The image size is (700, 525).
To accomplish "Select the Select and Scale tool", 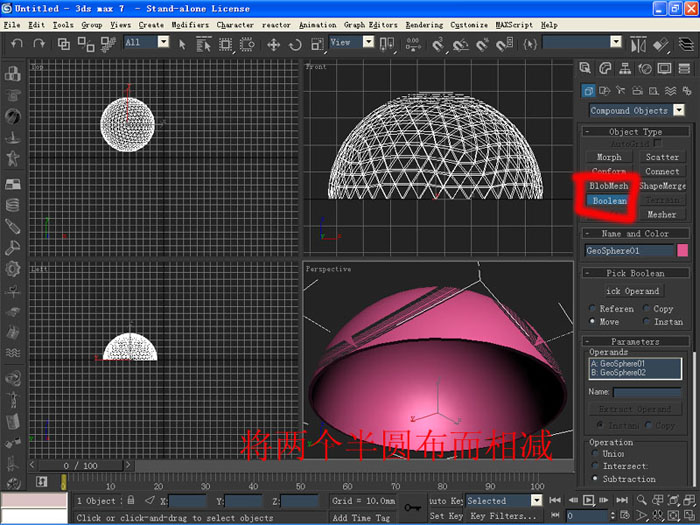I will click(317, 44).
